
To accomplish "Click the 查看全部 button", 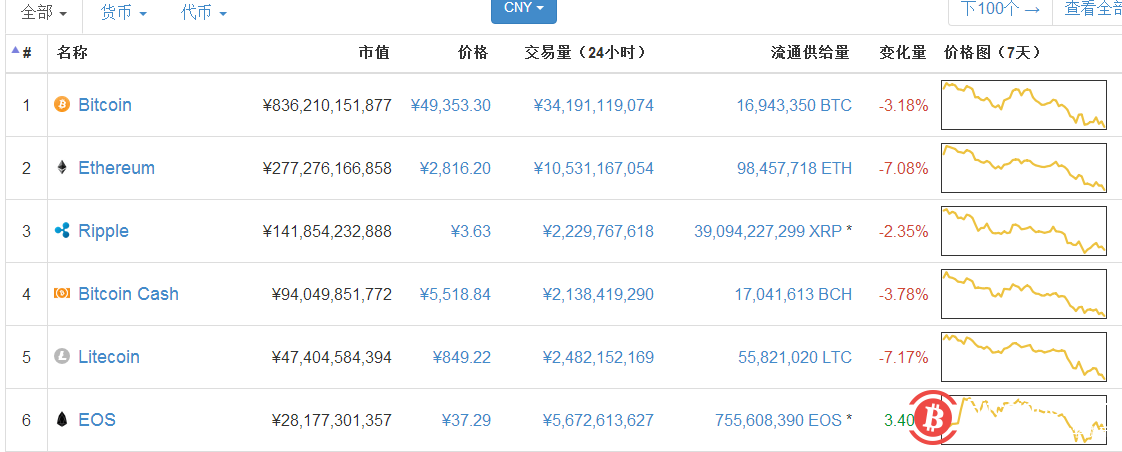I will point(1092,10).
